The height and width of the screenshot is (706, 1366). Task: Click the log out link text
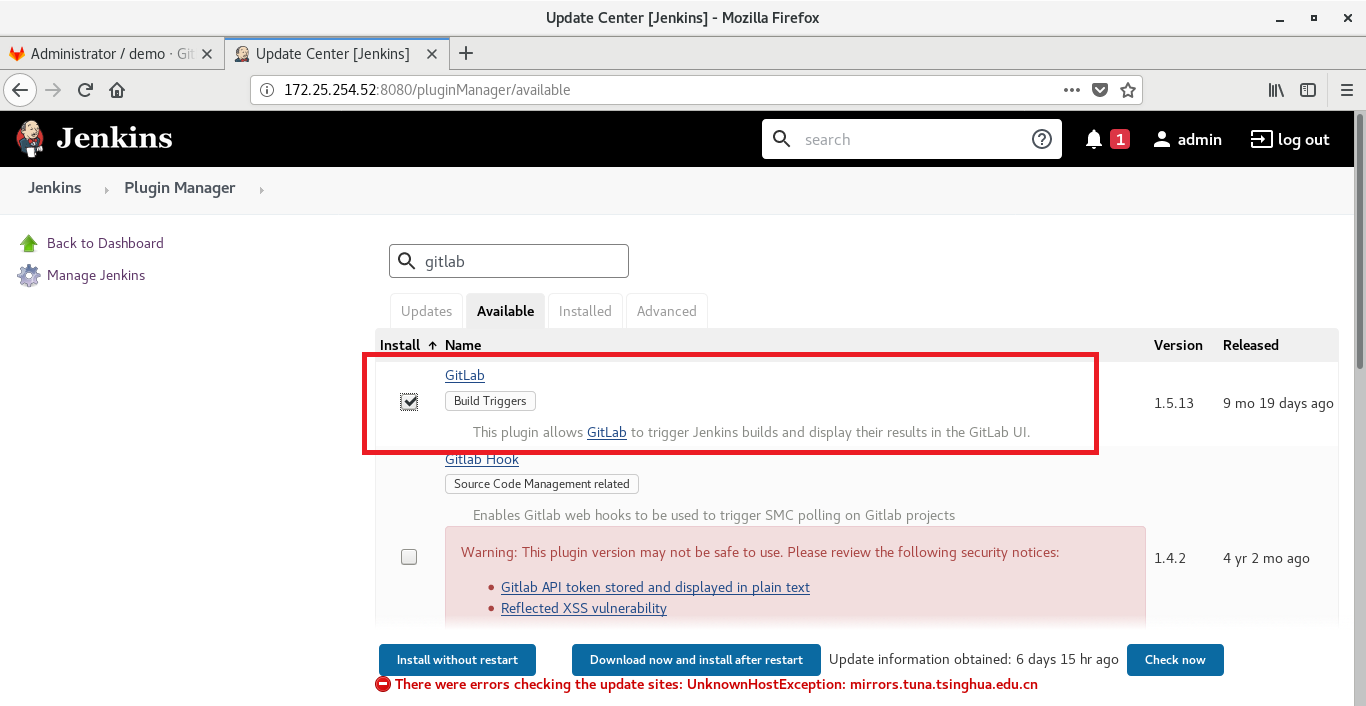(1304, 140)
